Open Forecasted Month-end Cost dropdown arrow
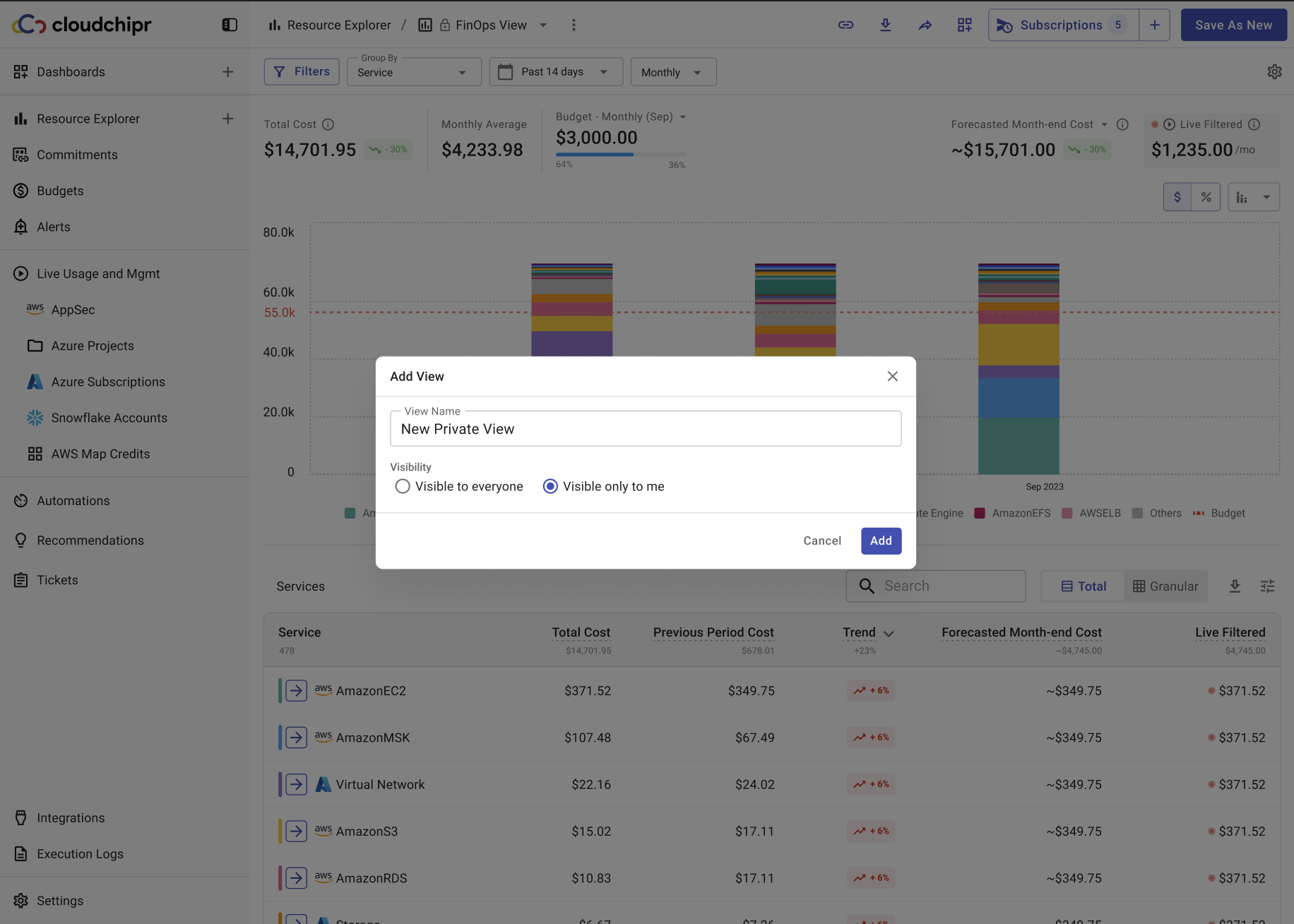 (1104, 124)
